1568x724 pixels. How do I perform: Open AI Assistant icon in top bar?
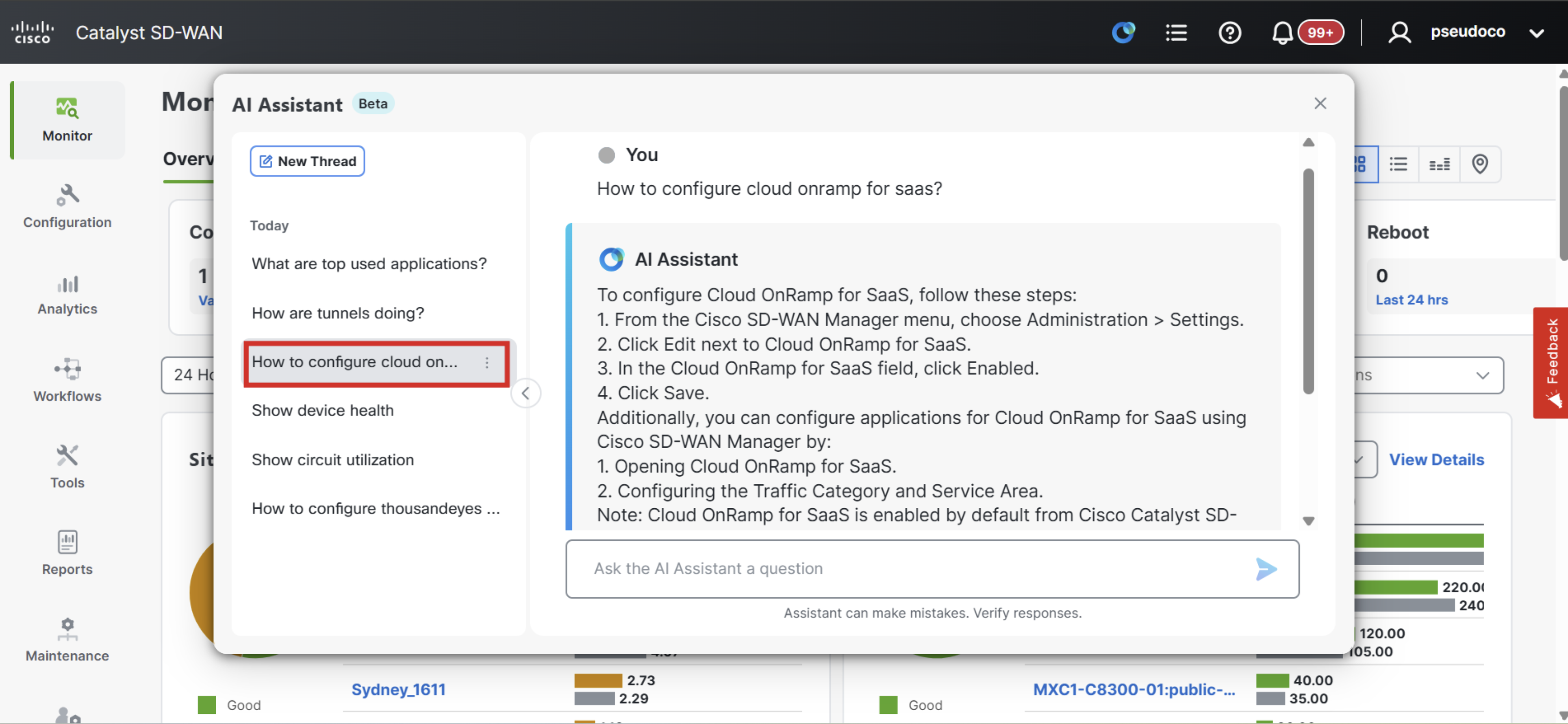click(1124, 32)
